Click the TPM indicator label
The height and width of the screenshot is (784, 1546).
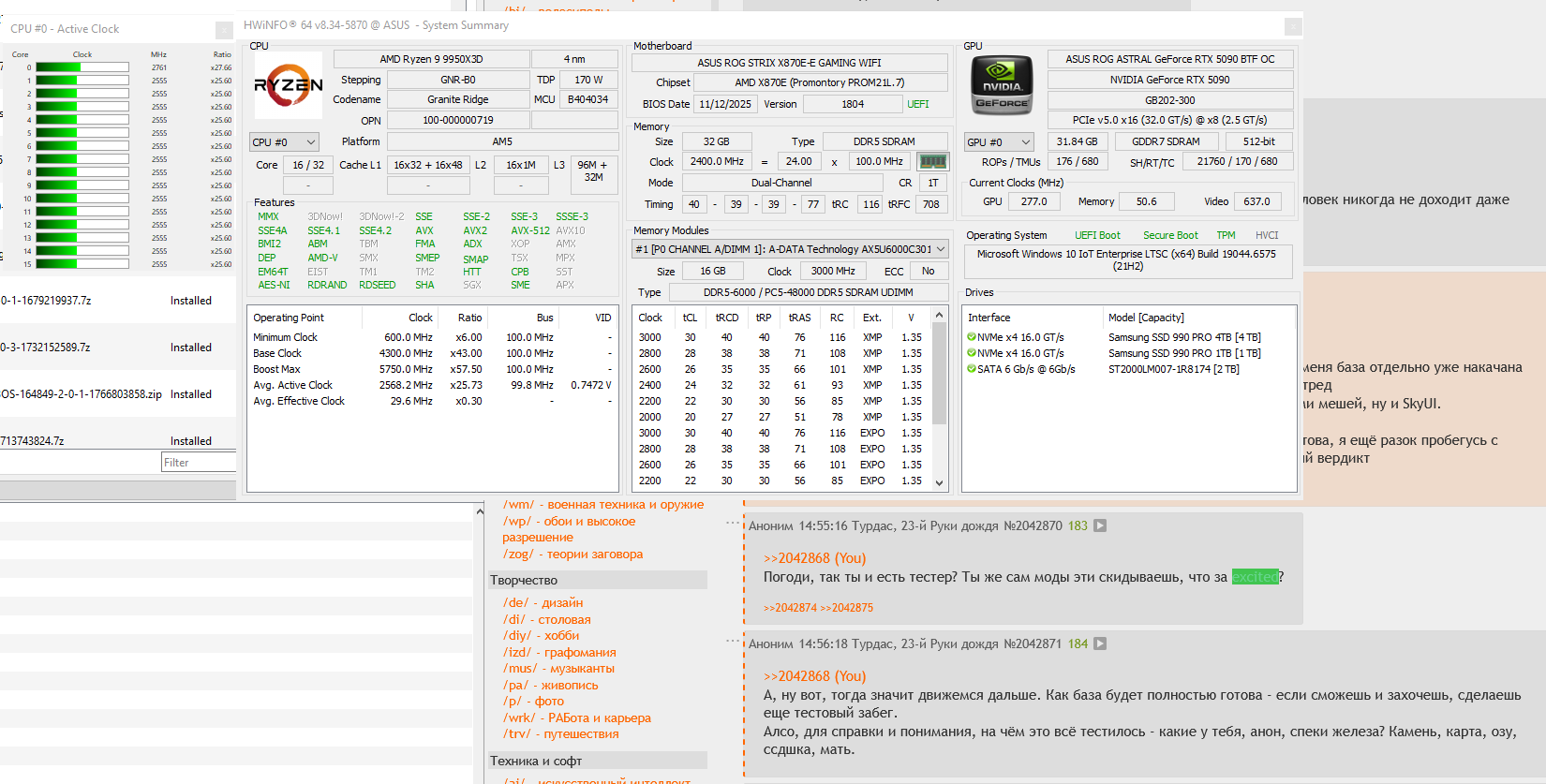click(1226, 235)
